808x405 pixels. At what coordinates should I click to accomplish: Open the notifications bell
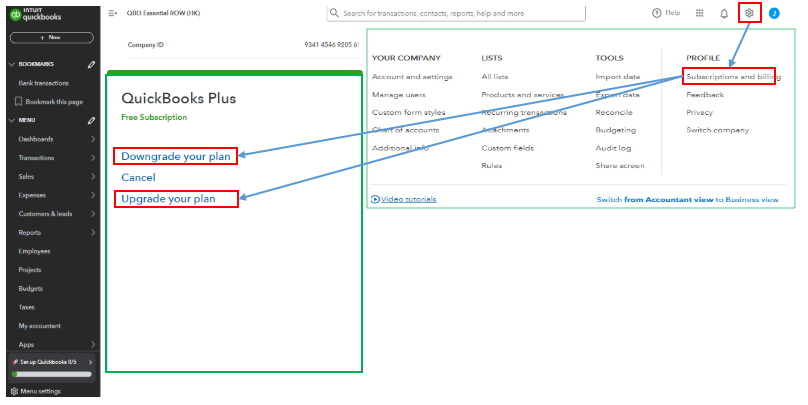(724, 14)
